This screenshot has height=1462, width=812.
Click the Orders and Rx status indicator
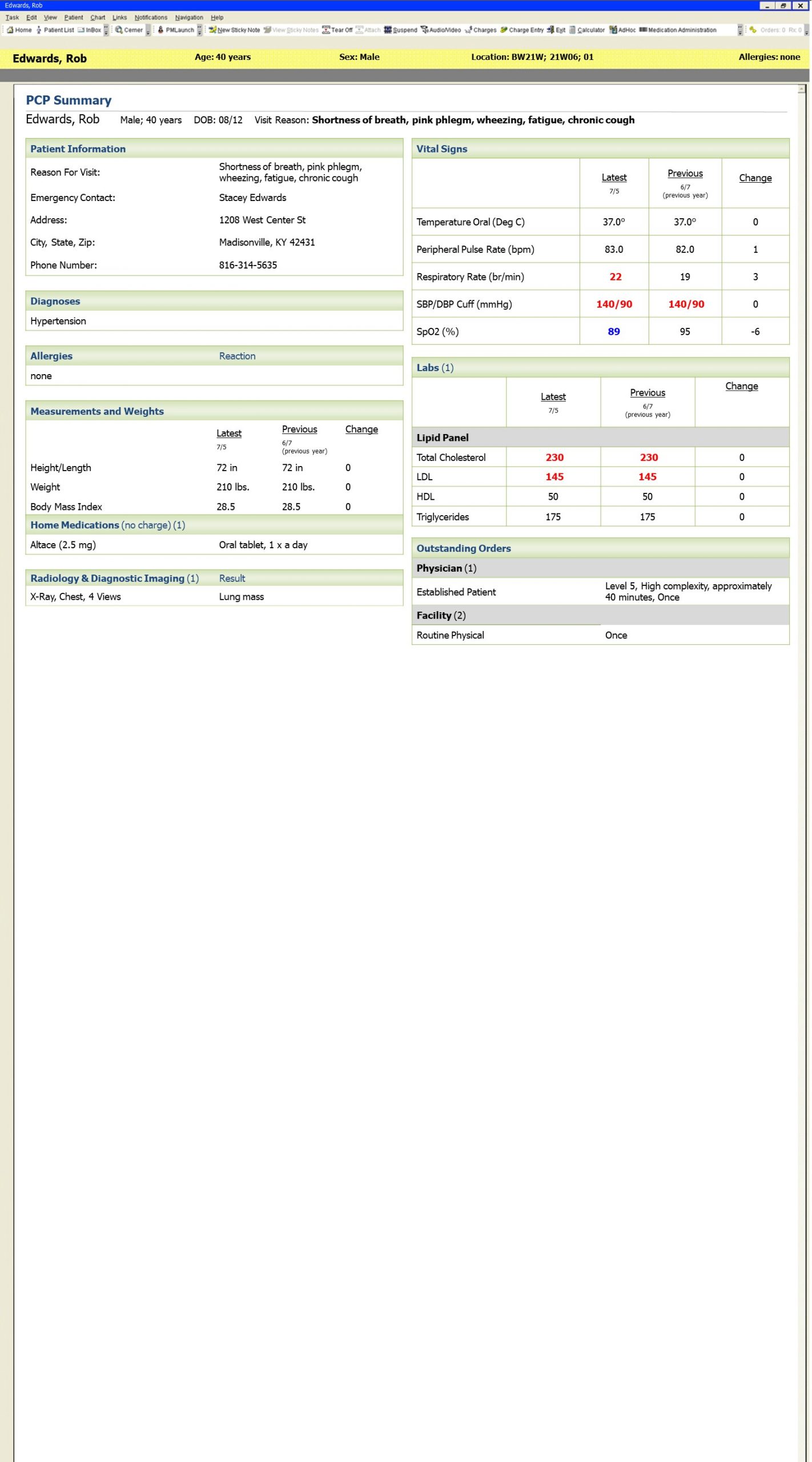pos(776,30)
